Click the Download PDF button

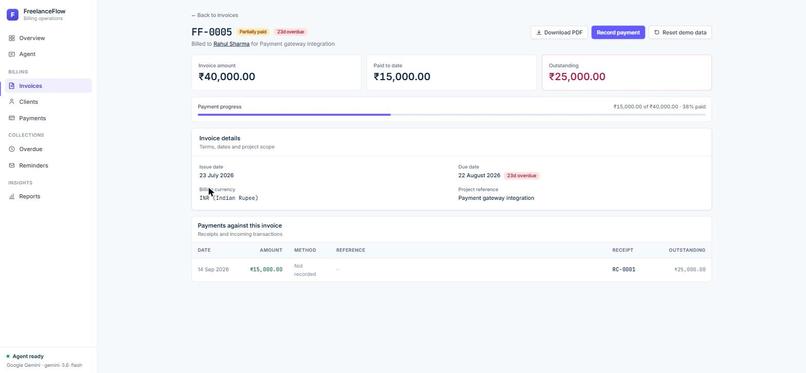559,32
